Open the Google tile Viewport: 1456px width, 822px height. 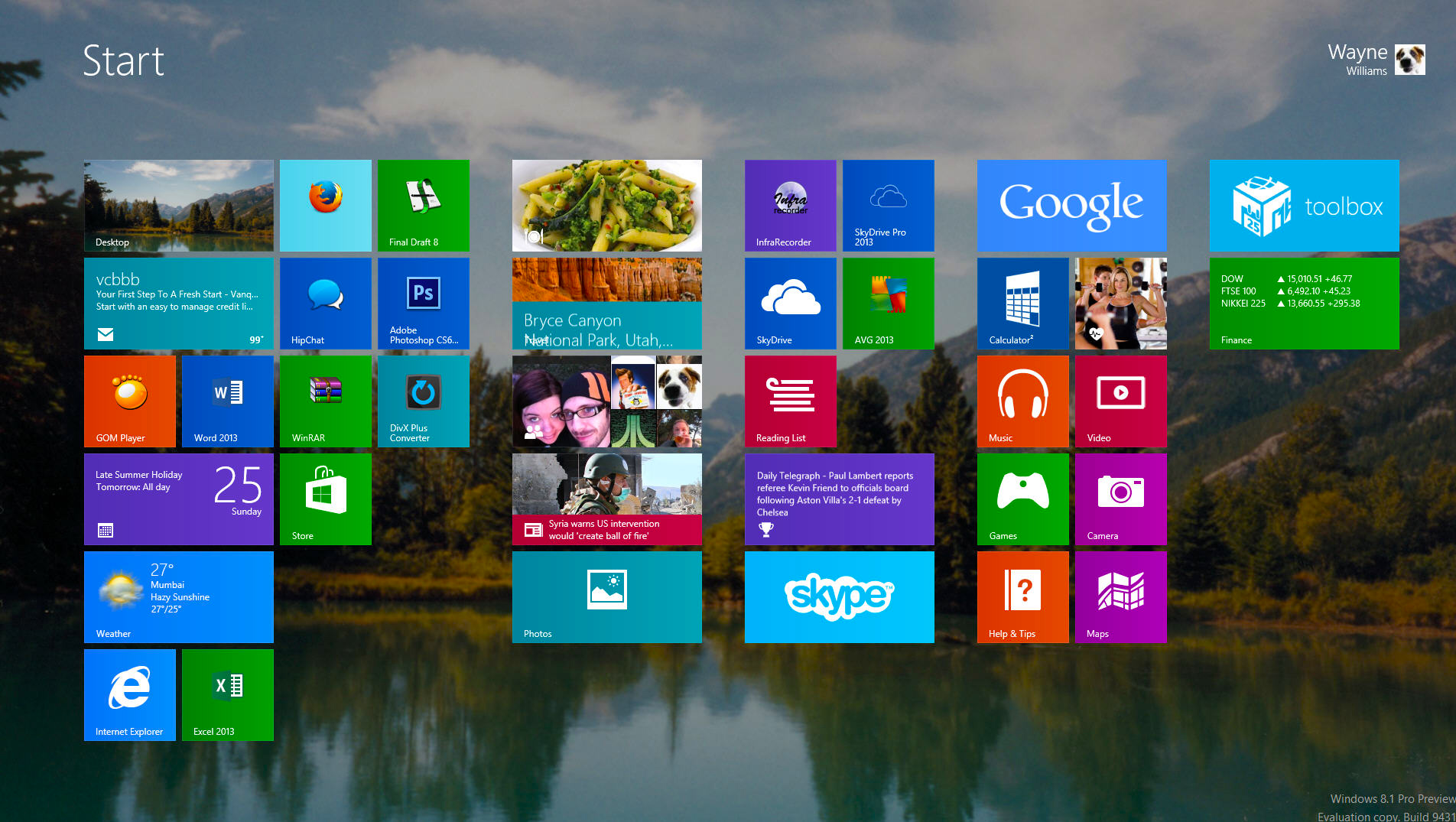[x=1071, y=205]
